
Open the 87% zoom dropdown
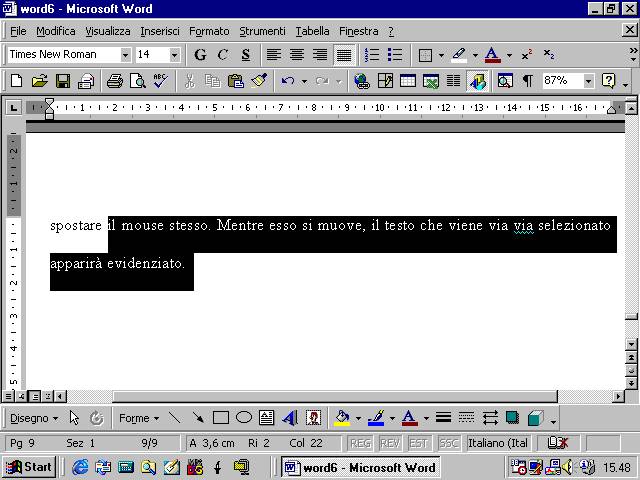point(588,81)
